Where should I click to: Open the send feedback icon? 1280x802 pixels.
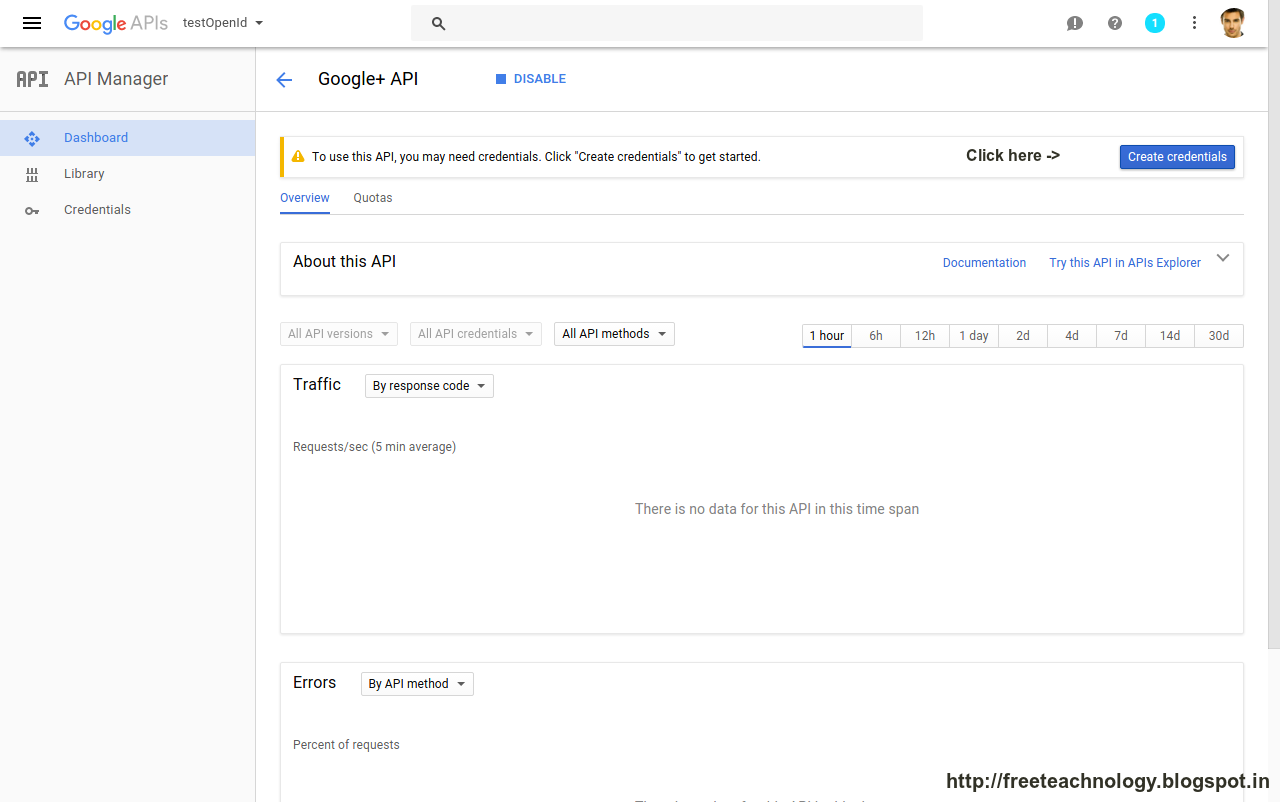(x=1075, y=23)
